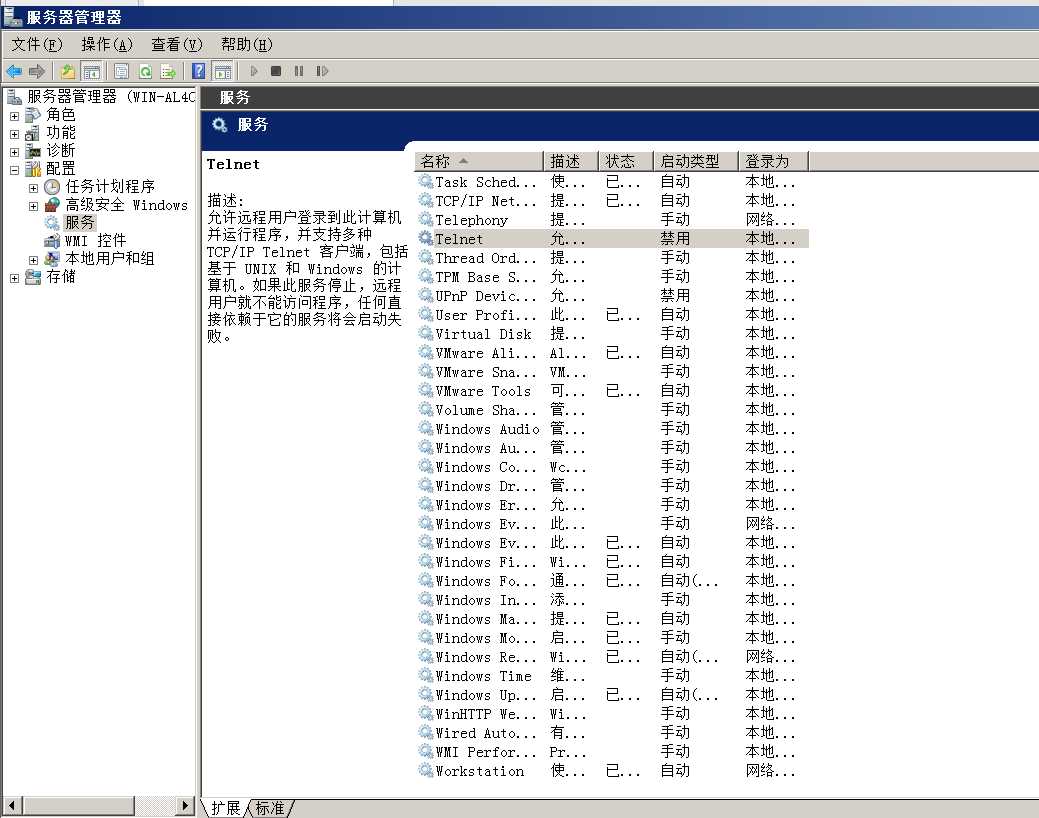Select the Thread Ord... service row
The width and height of the screenshot is (1039, 818).
612,257
